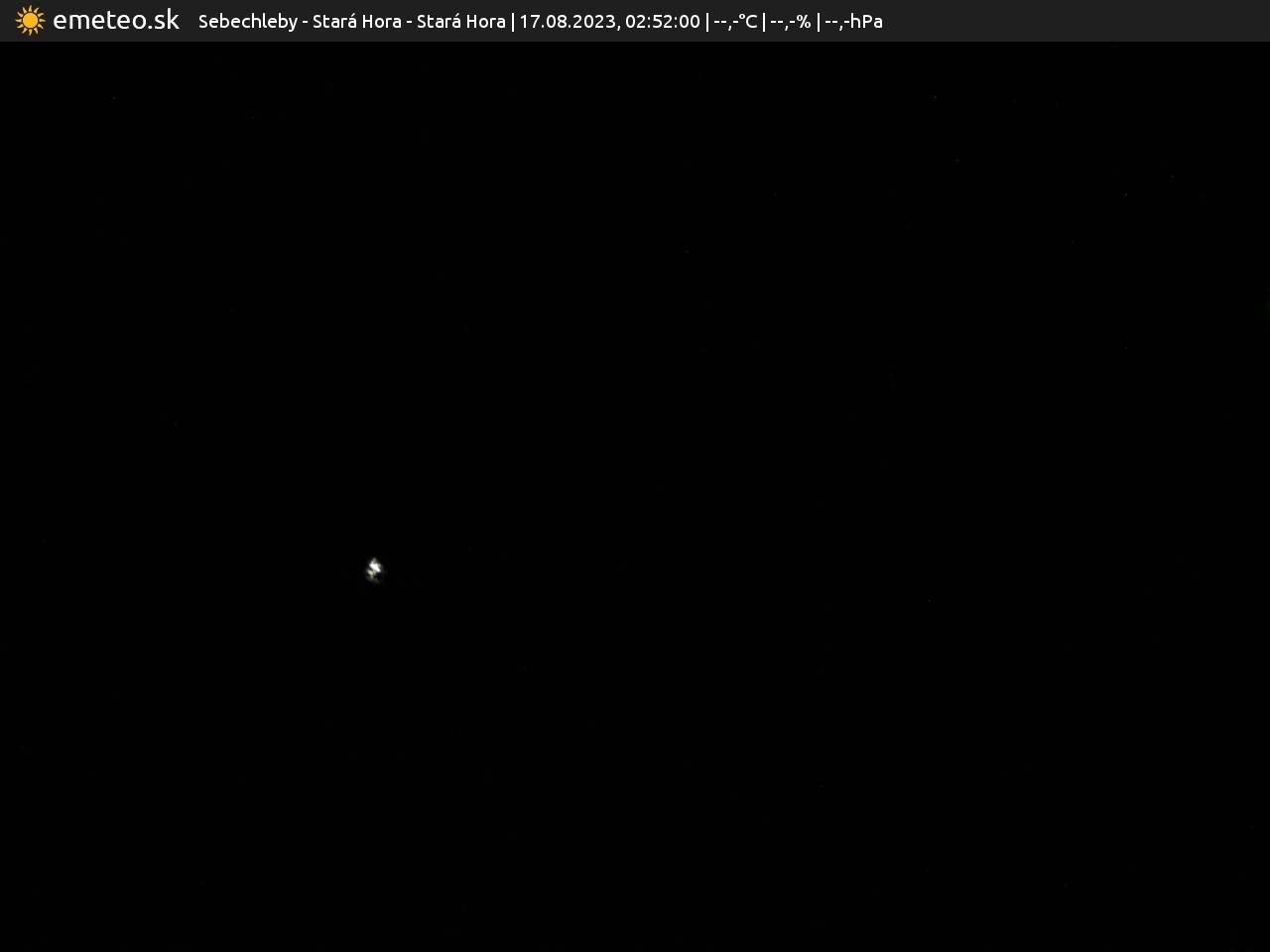Screen dimensions: 1270x952
Task: Click the temperature reading in °C
Action: coord(735,22)
